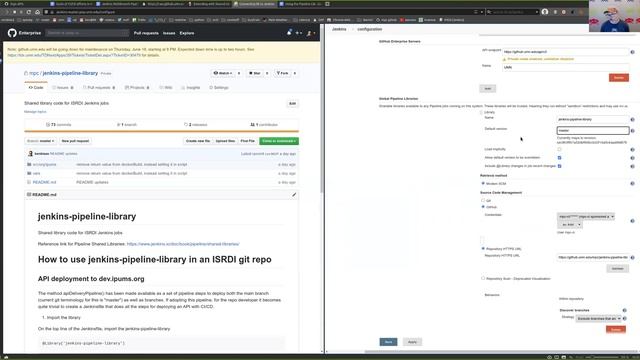Select Repository Scan deprecated radio option
The image size is (640, 360).
click(x=483, y=278)
